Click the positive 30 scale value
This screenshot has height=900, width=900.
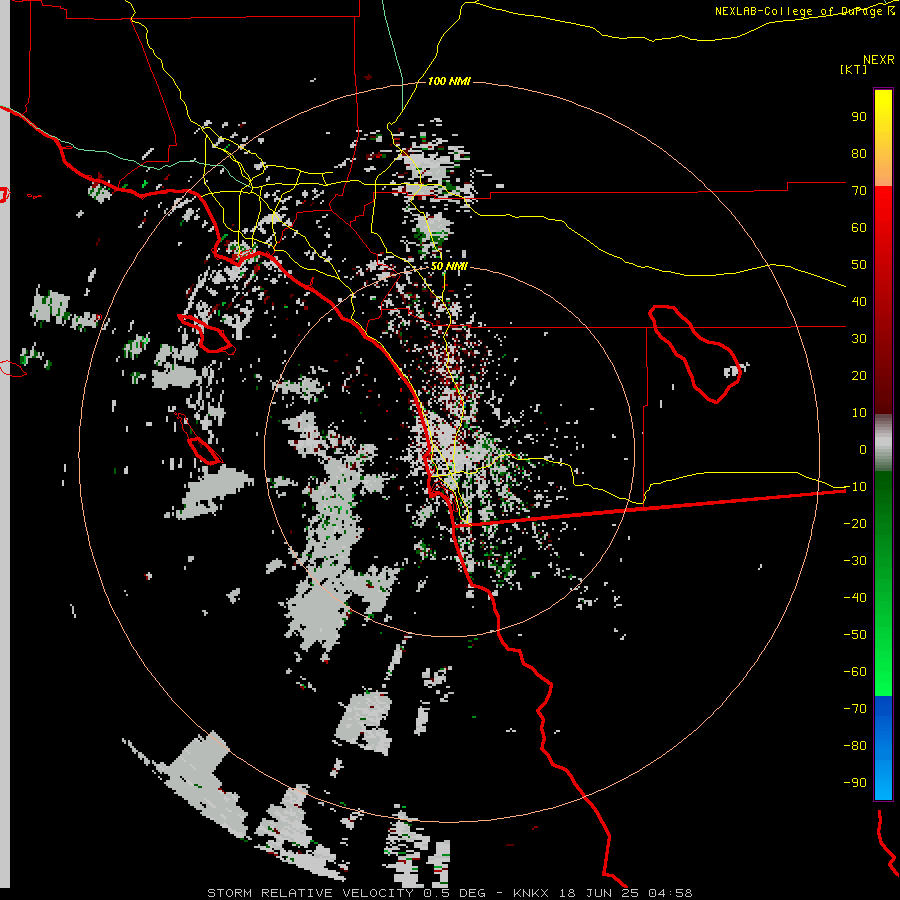(x=859, y=339)
